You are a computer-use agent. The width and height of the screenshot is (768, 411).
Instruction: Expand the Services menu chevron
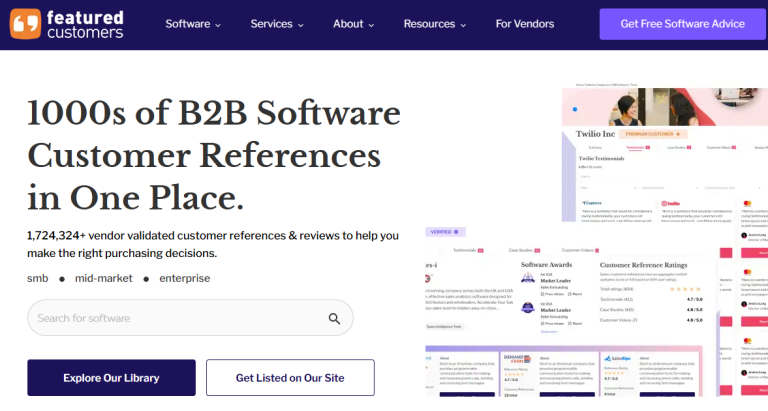(301, 25)
